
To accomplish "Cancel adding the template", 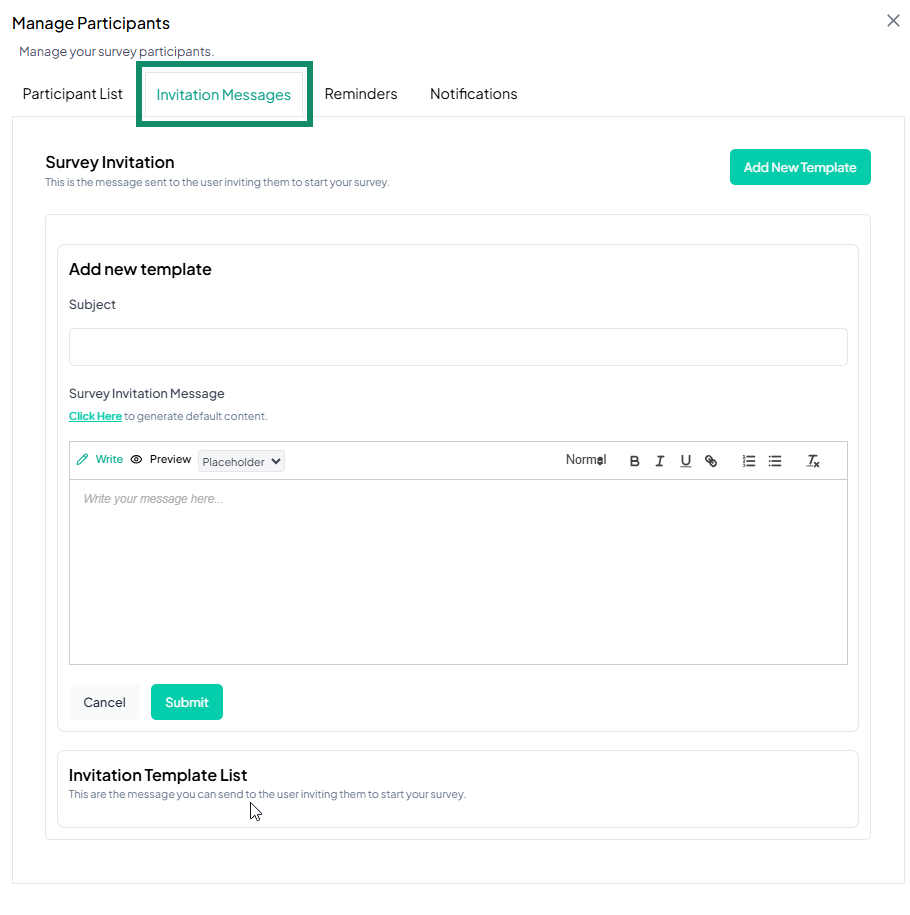I will point(105,702).
